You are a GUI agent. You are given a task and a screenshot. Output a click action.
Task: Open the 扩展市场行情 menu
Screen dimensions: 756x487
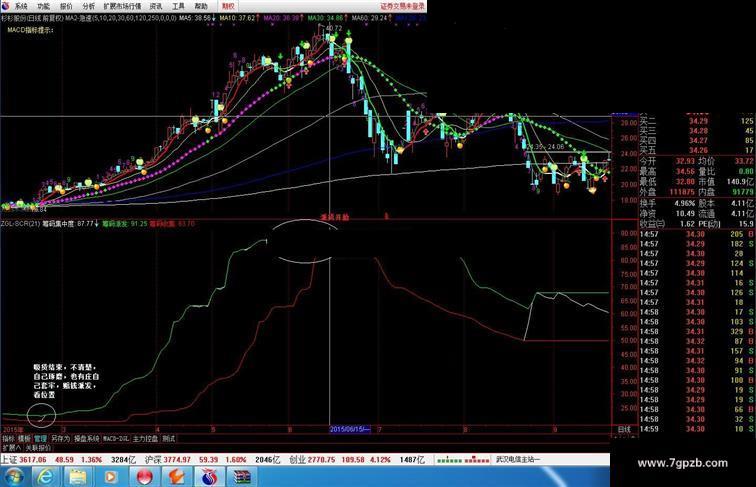122,6
